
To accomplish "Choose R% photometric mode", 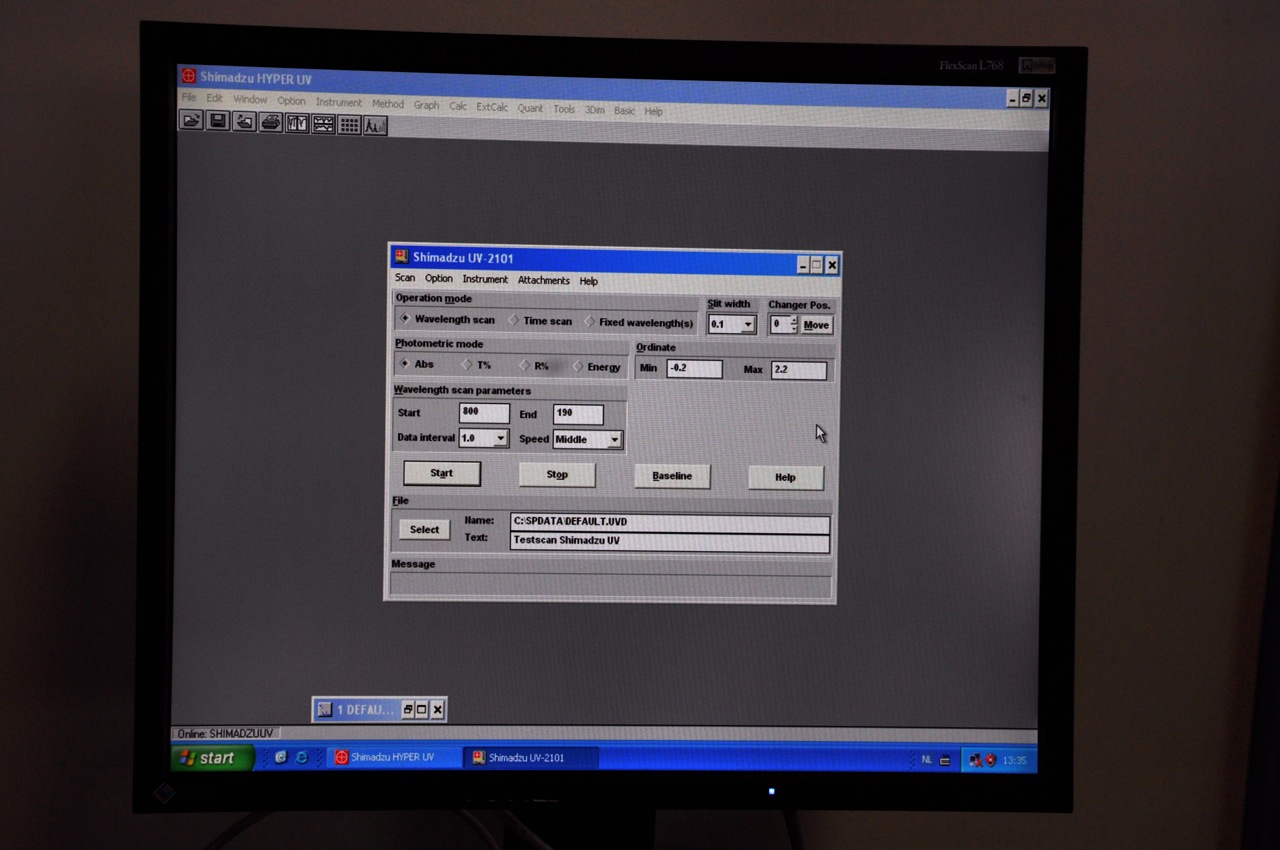I will click(535, 366).
